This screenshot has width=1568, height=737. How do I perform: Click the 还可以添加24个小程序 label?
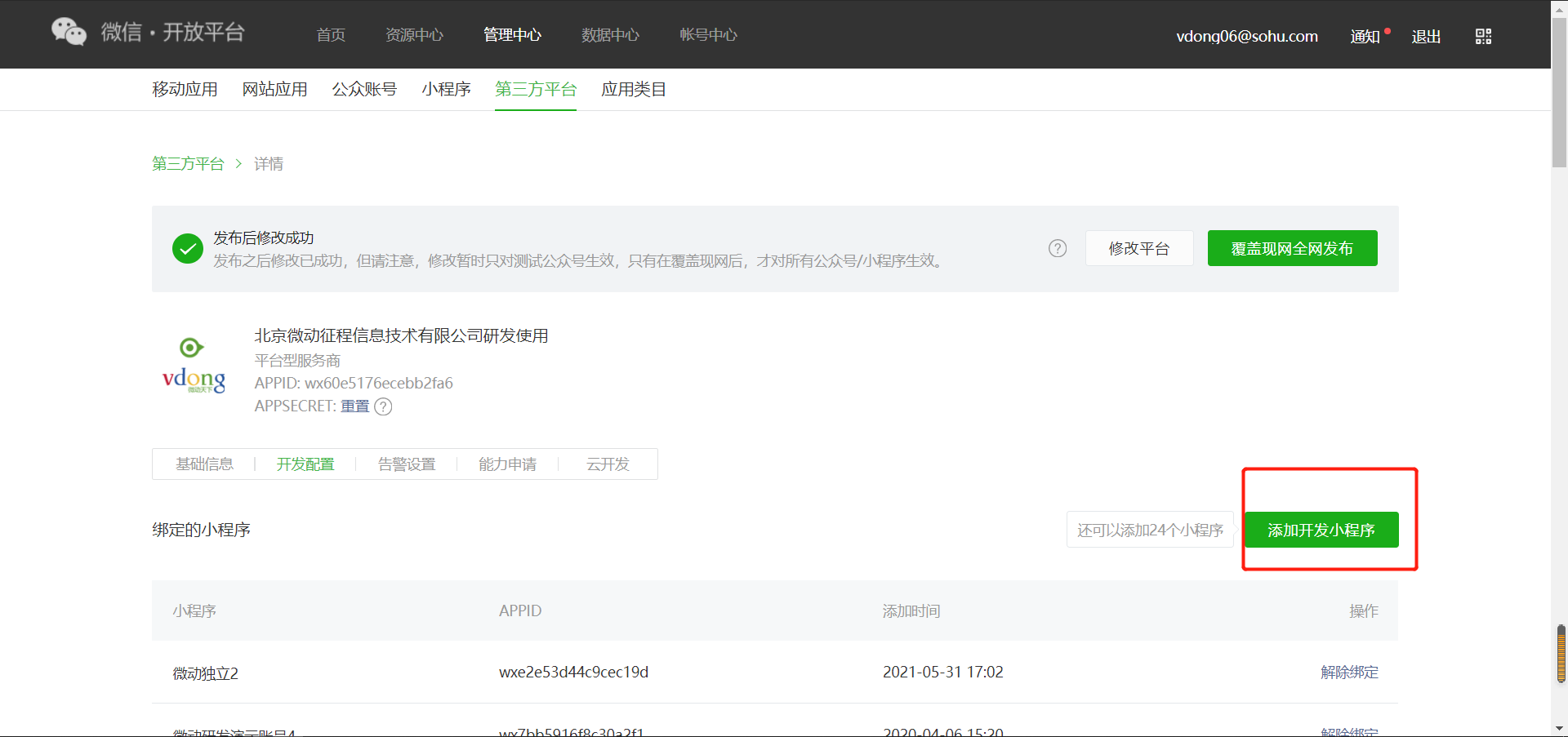pos(1150,530)
